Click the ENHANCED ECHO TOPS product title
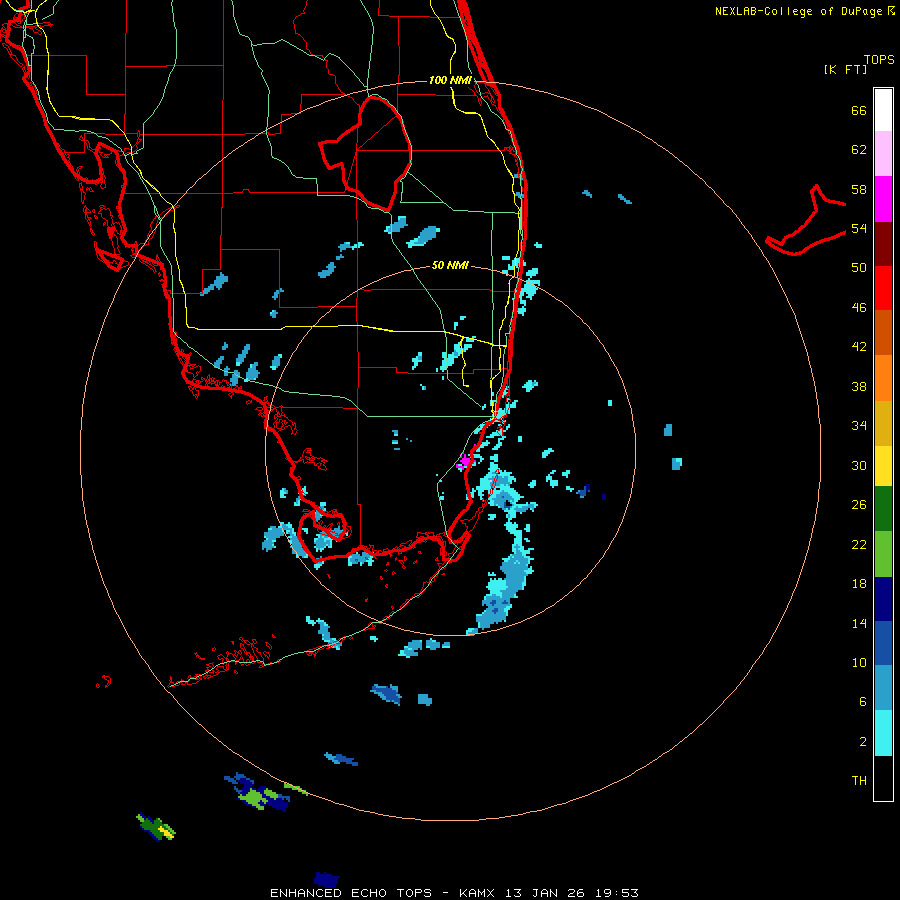The height and width of the screenshot is (900, 900). 351,893
